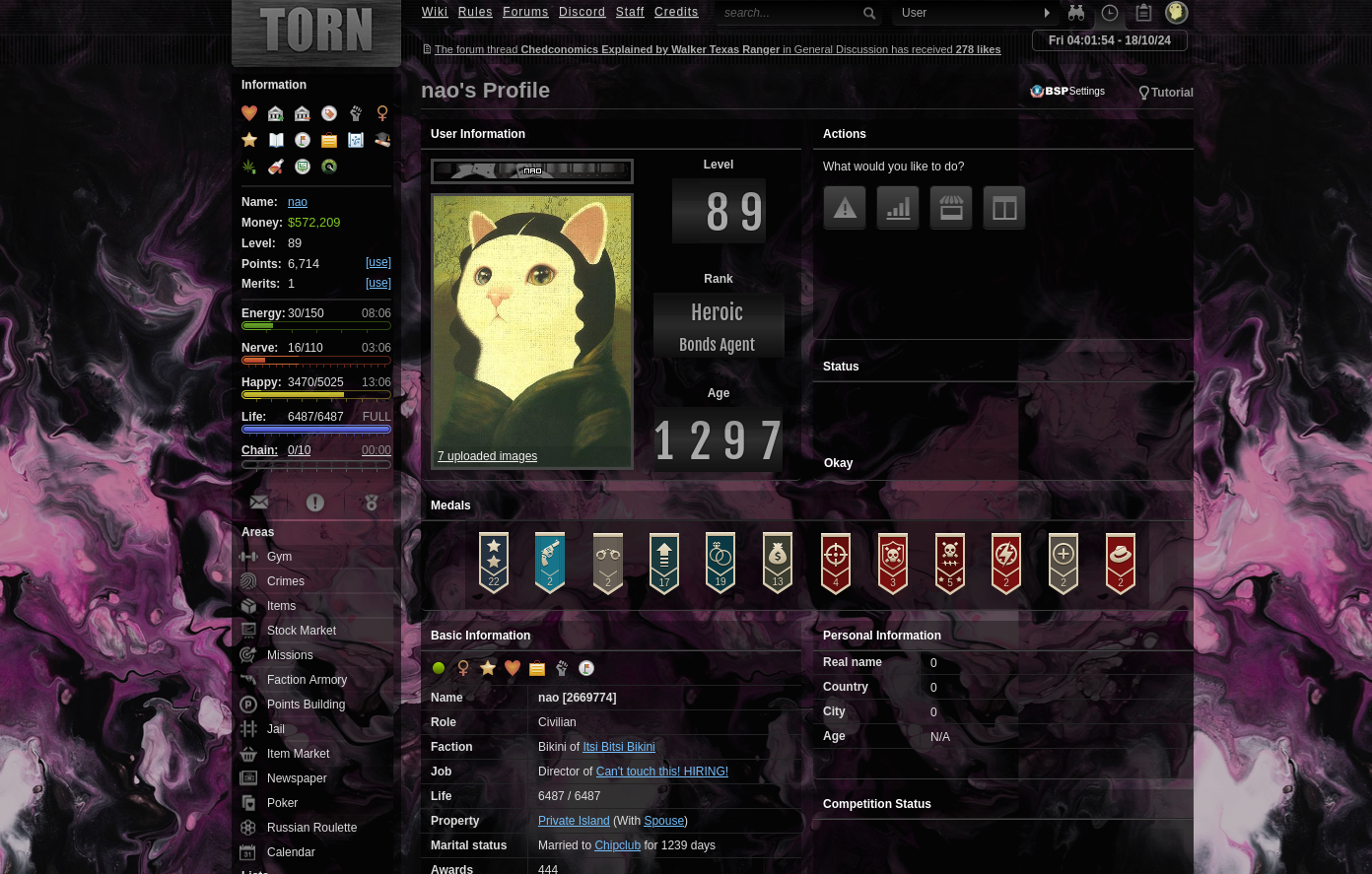Click [use] next to Points
Viewport: 1372px width, 874px height.
tap(377, 263)
